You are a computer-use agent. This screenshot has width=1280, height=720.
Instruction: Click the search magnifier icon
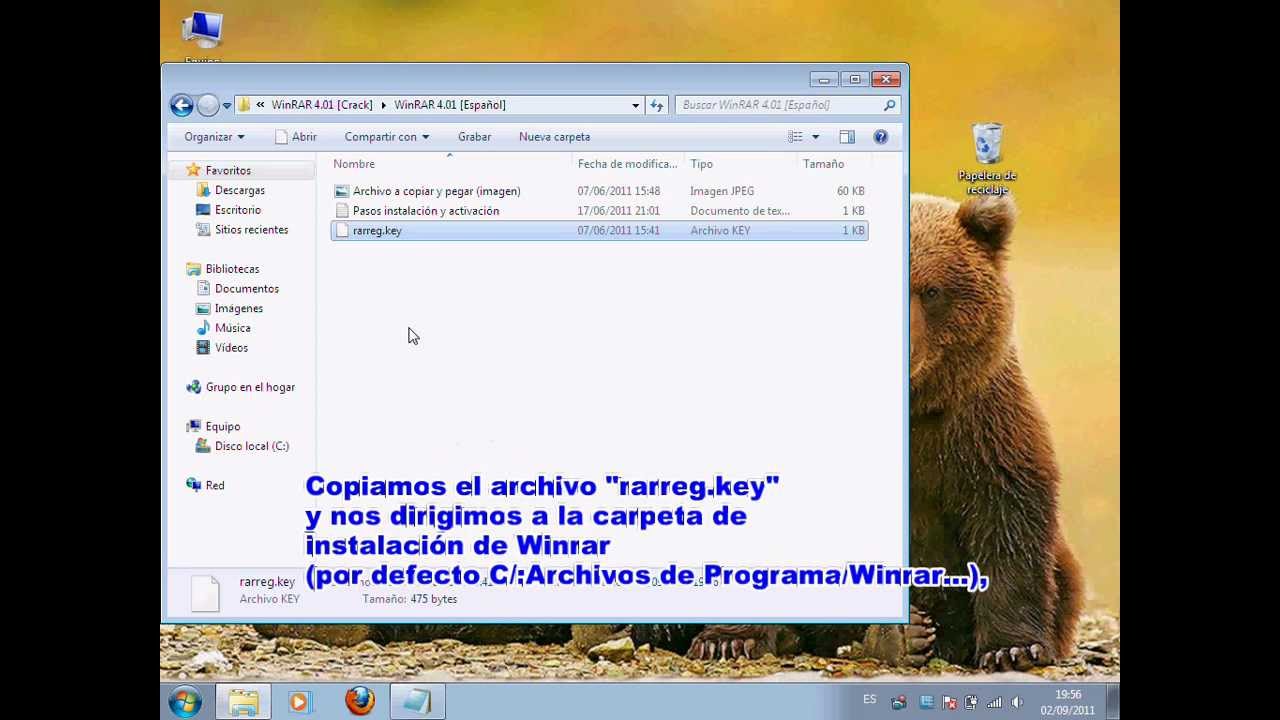coord(889,105)
